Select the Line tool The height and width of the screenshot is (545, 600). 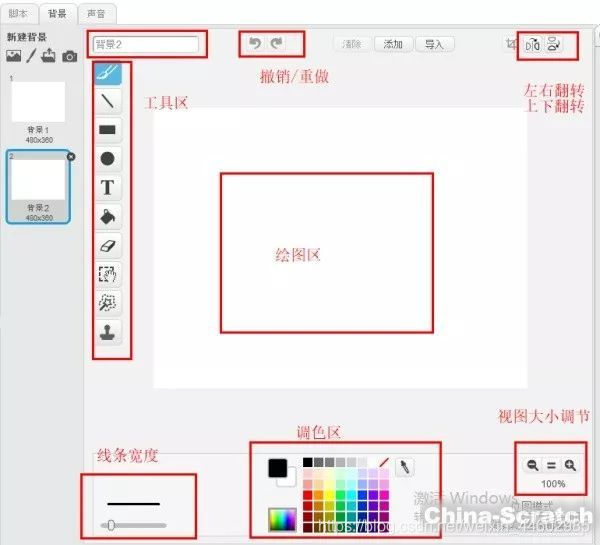pos(108,101)
